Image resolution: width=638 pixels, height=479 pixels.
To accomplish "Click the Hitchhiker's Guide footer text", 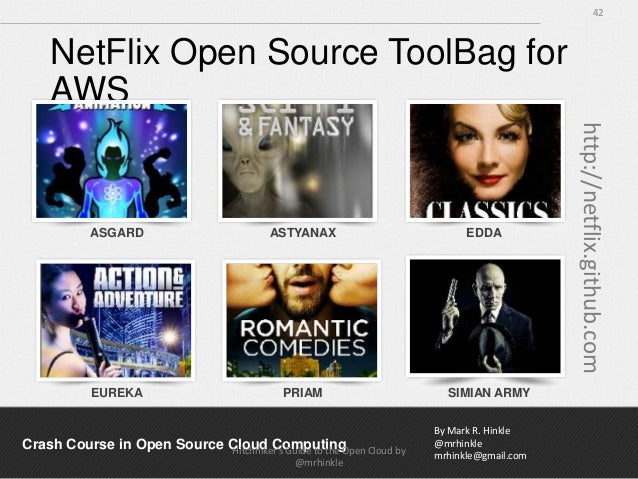I will (319, 457).
